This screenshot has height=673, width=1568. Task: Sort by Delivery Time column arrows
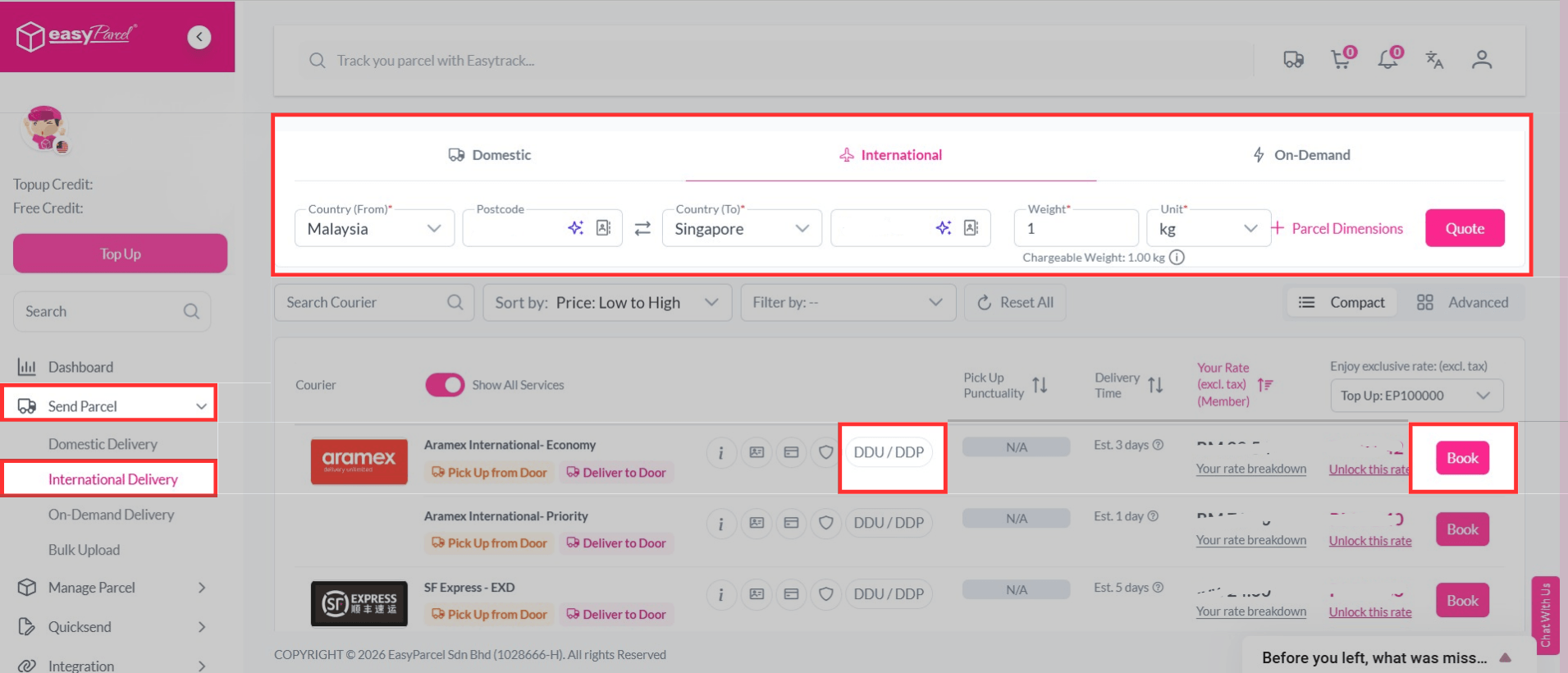point(1155,385)
